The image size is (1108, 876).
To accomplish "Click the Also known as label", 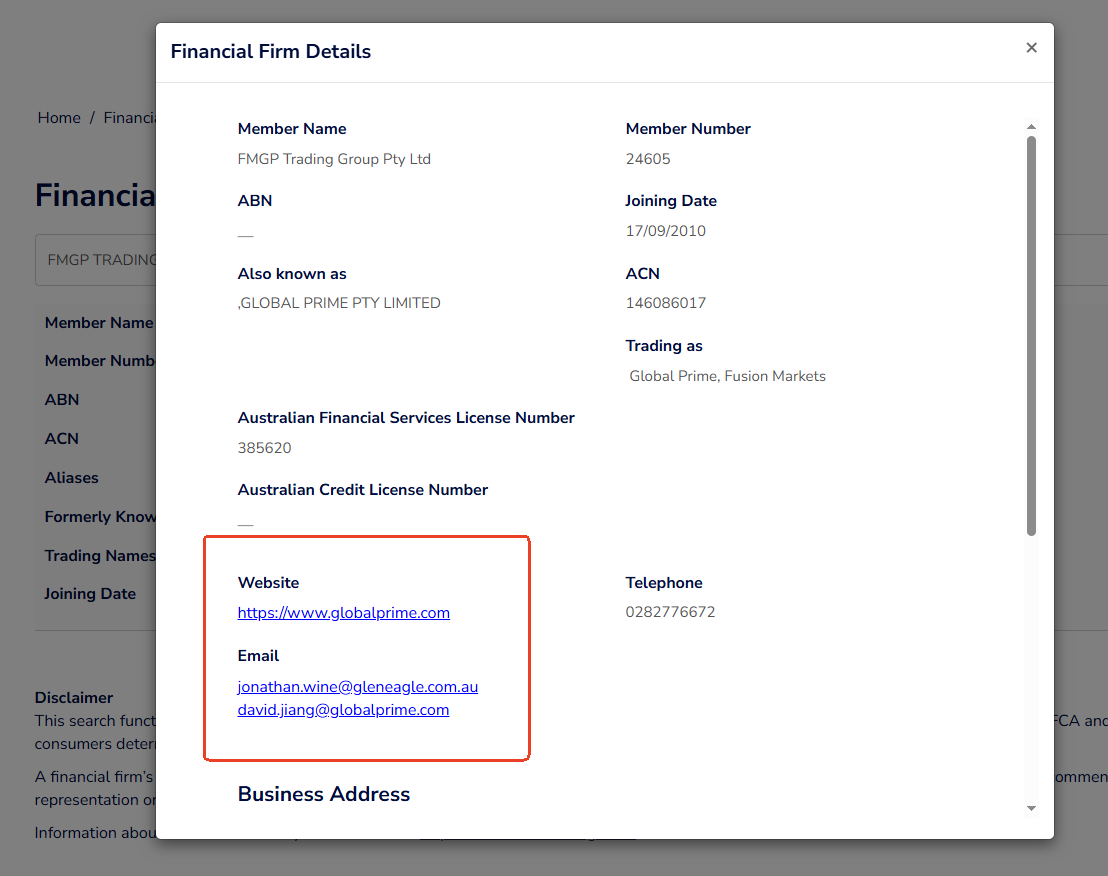I will 292,273.
